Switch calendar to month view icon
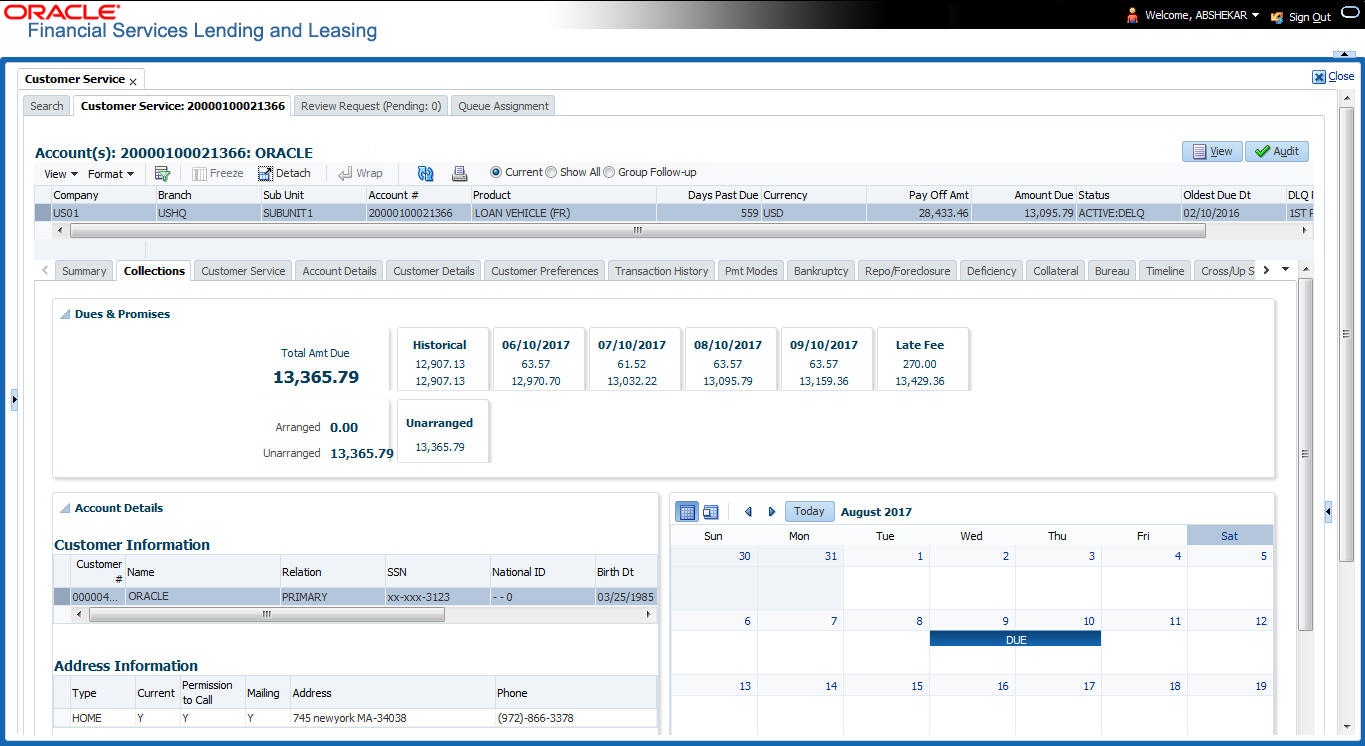The height and width of the screenshot is (746, 1365). (687, 512)
